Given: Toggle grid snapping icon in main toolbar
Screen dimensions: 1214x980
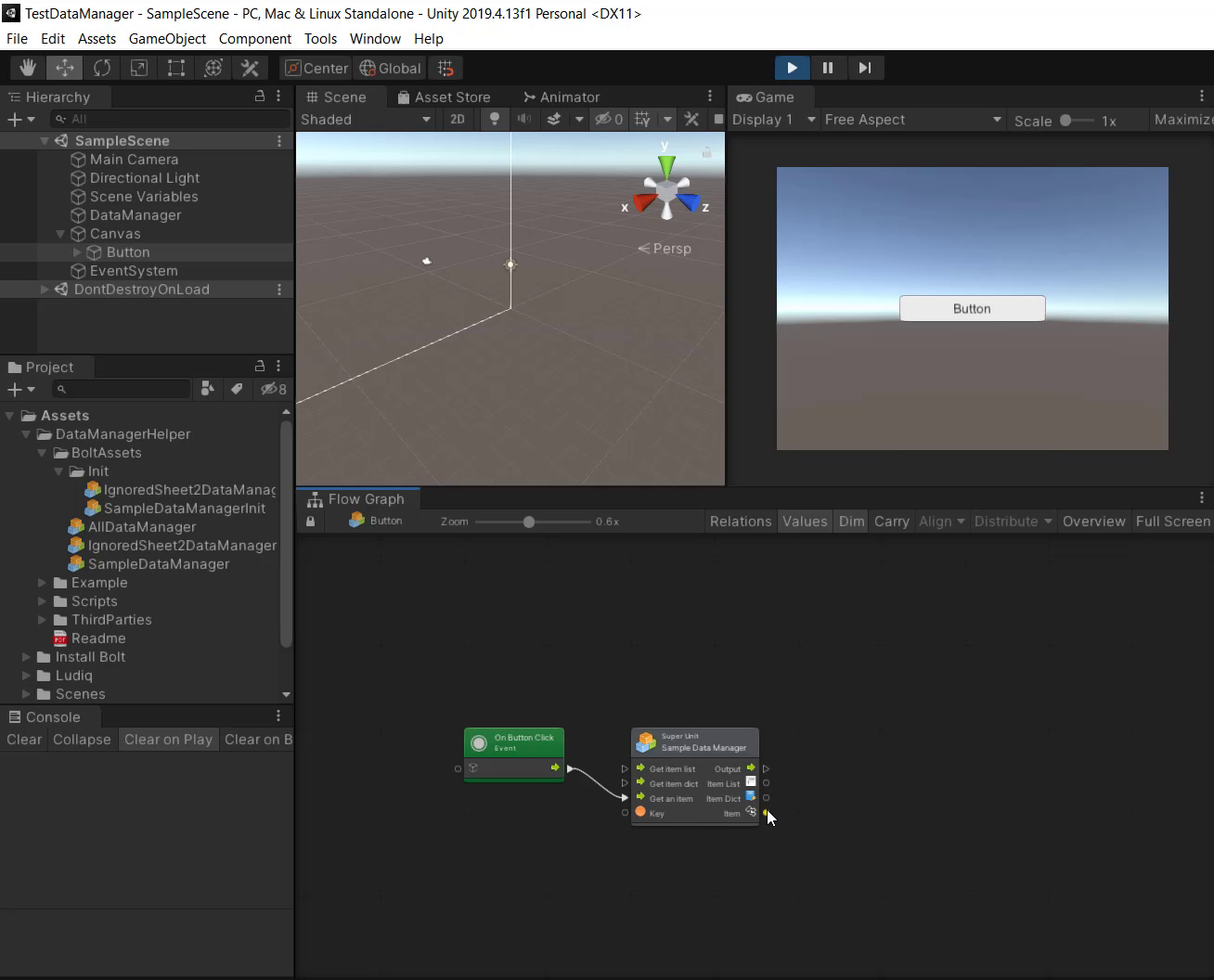Looking at the screenshot, I should [x=446, y=68].
